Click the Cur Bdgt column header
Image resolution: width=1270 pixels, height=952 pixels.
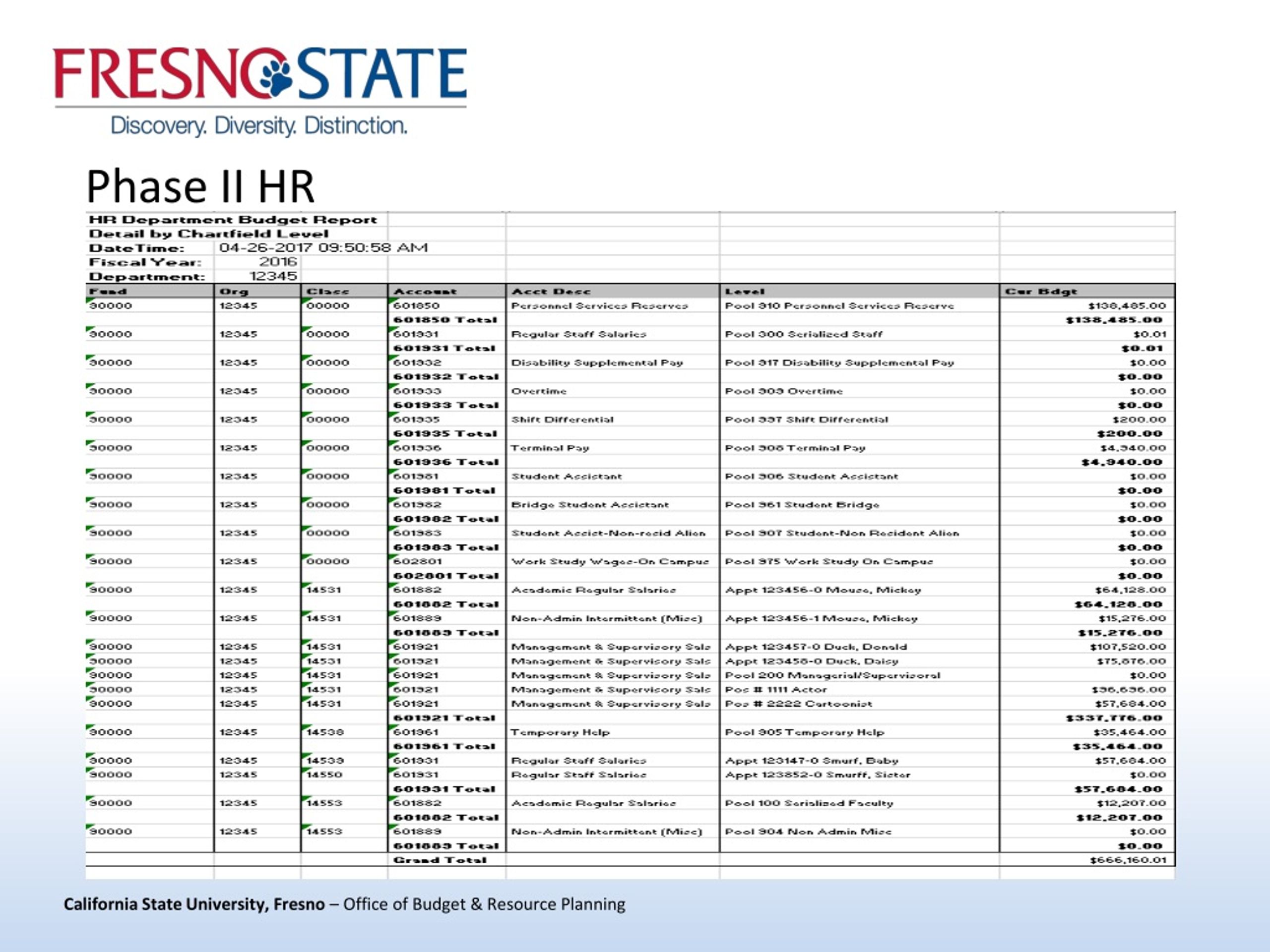pos(1087,292)
